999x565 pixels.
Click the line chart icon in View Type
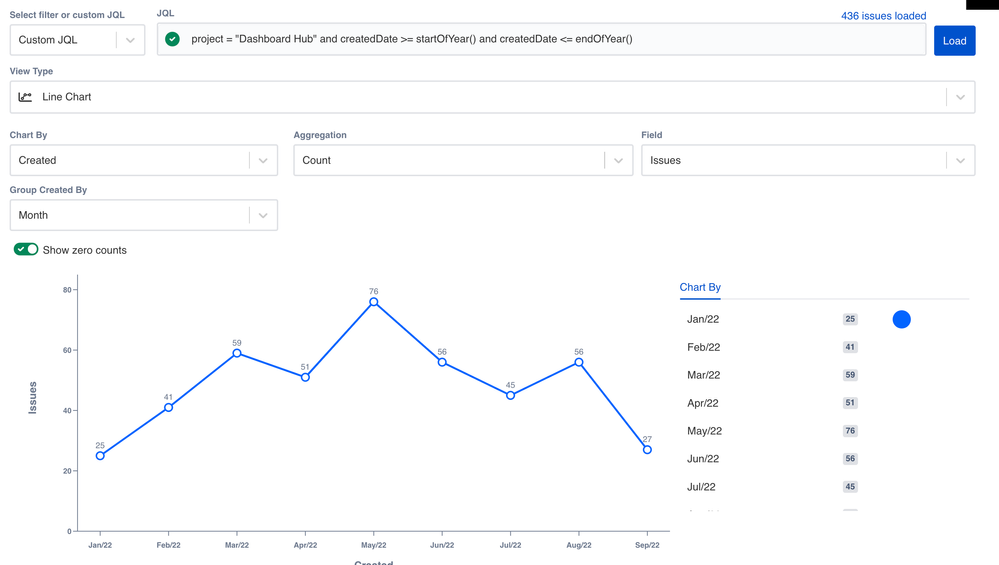pyautogui.click(x=26, y=97)
